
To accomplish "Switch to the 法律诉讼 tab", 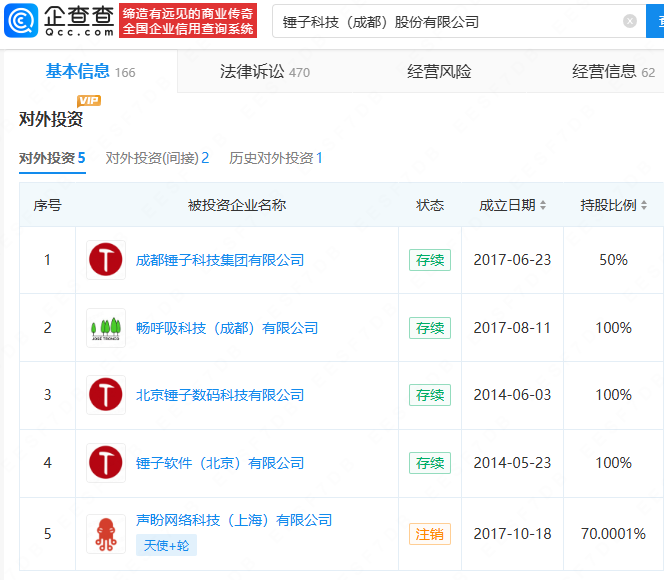I will (265, 72).
